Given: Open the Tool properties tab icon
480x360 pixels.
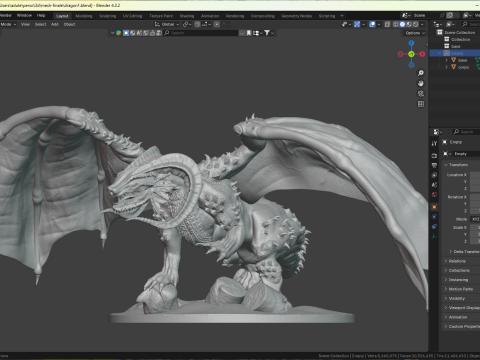Looking at the screenshot, I should [434, 143].
